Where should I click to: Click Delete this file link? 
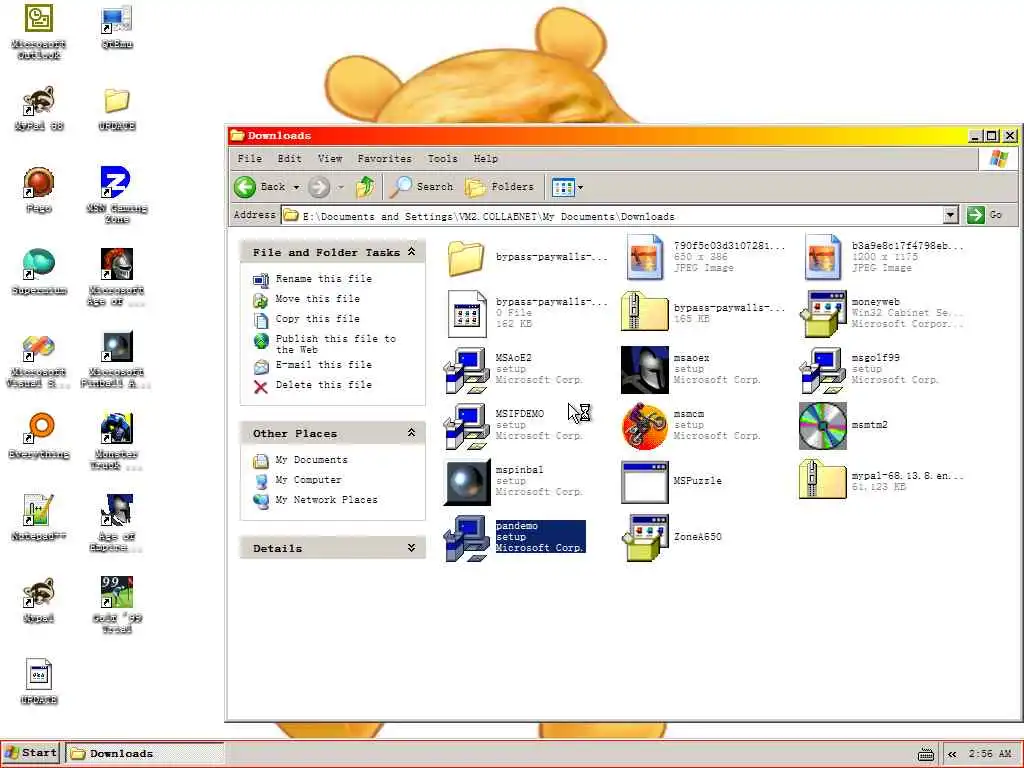[x=323, y=385]
